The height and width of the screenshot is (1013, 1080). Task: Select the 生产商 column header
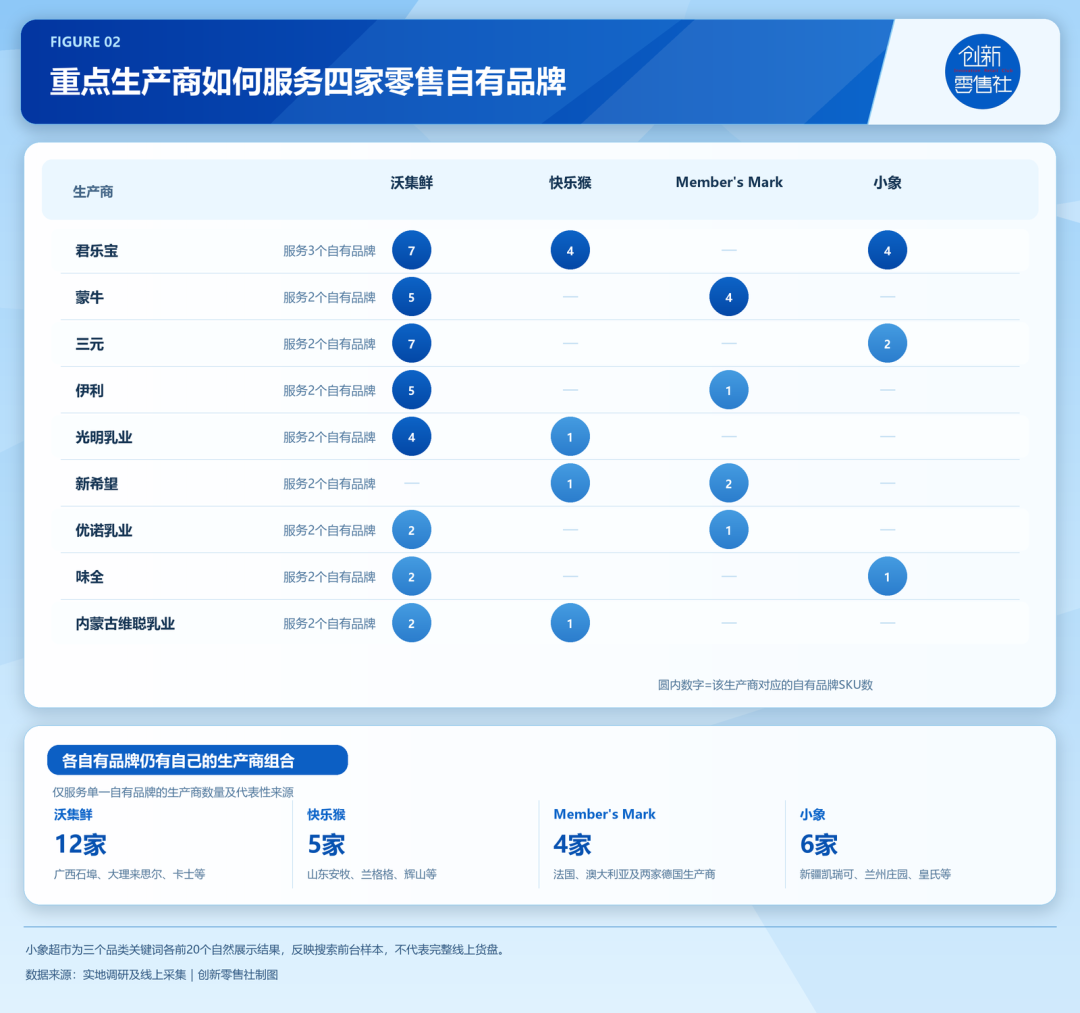coord(93,191)
